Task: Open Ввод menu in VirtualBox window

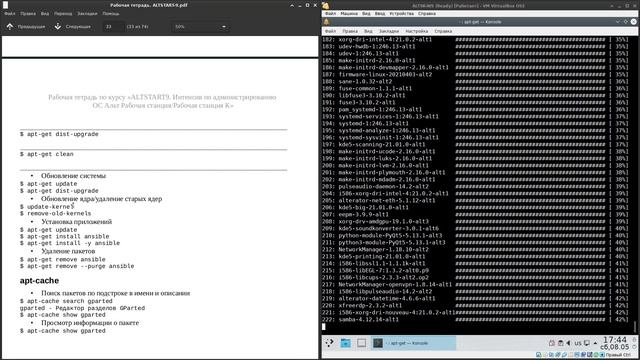Action: point(380,13)
